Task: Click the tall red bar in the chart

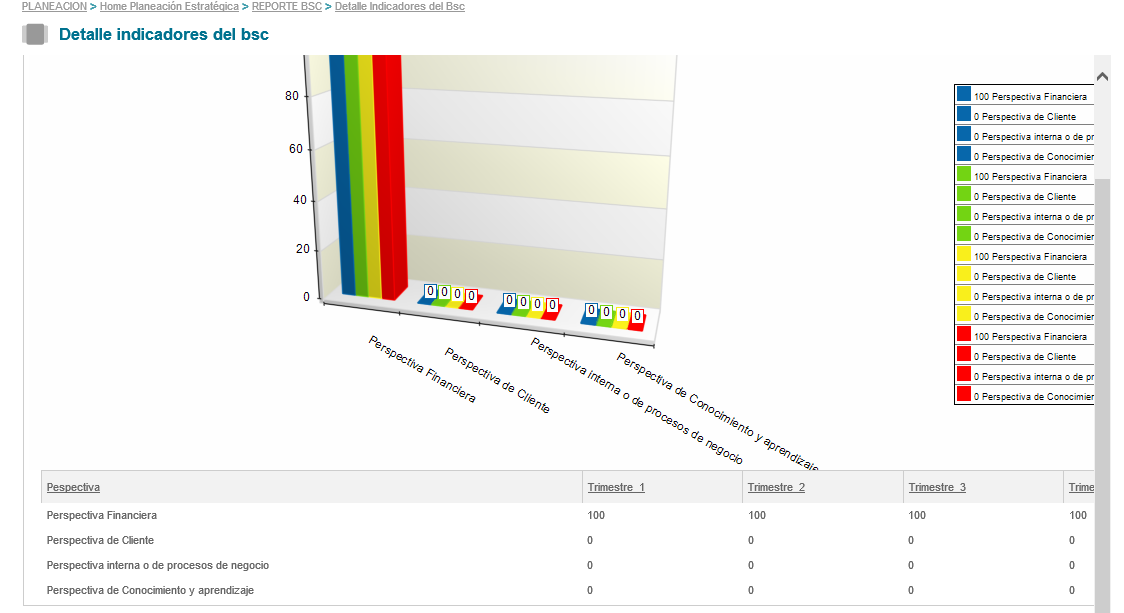Action: [392, 180]
